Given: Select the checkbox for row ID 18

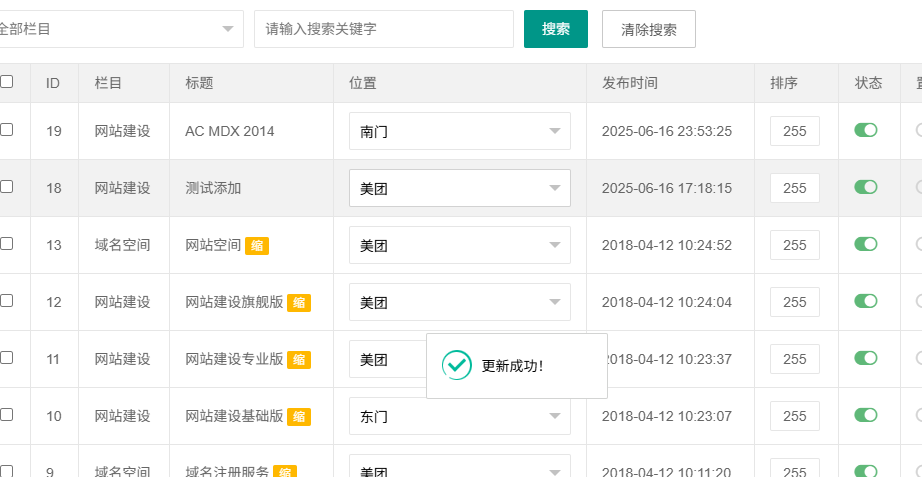Looking at the screenshot, I should click(7, 187).
